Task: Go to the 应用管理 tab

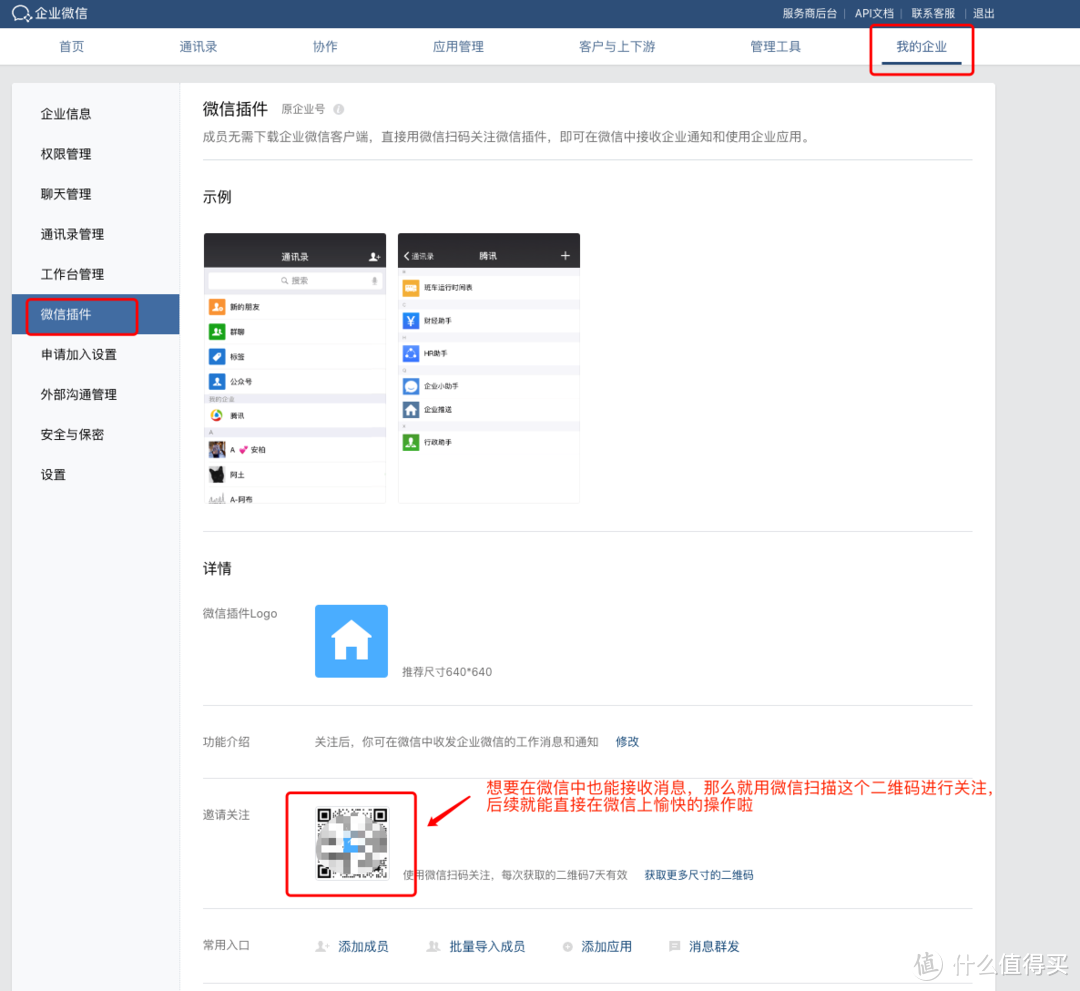Action: click(458, 47)
